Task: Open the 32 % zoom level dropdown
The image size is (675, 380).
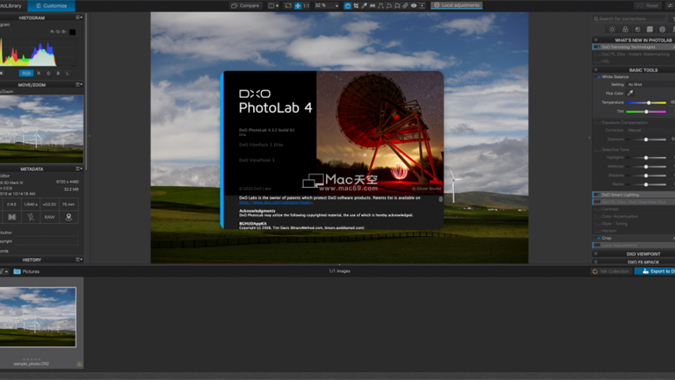Action: point(326,6)
